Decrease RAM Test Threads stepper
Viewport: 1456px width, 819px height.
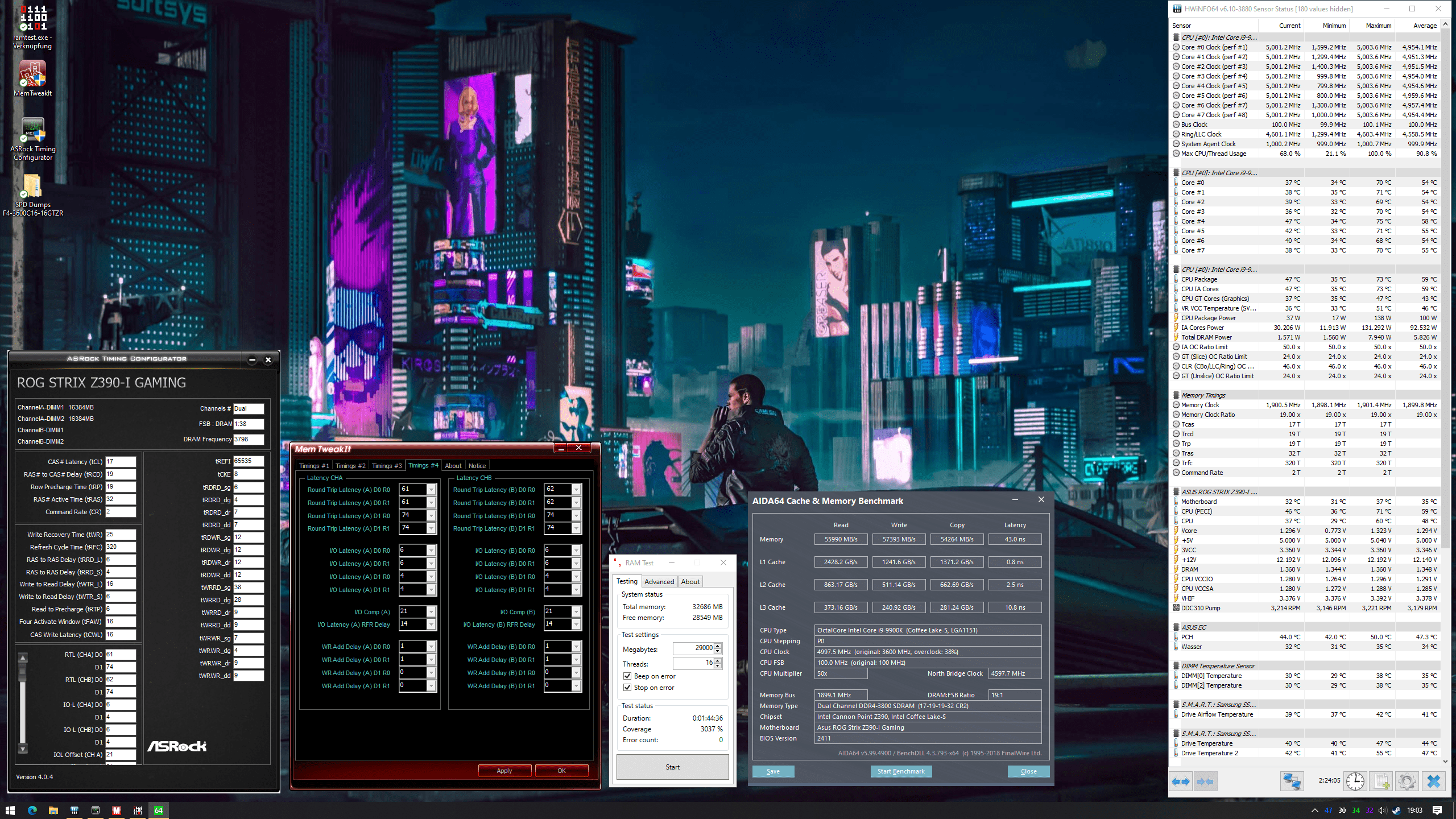coord(718,666)
